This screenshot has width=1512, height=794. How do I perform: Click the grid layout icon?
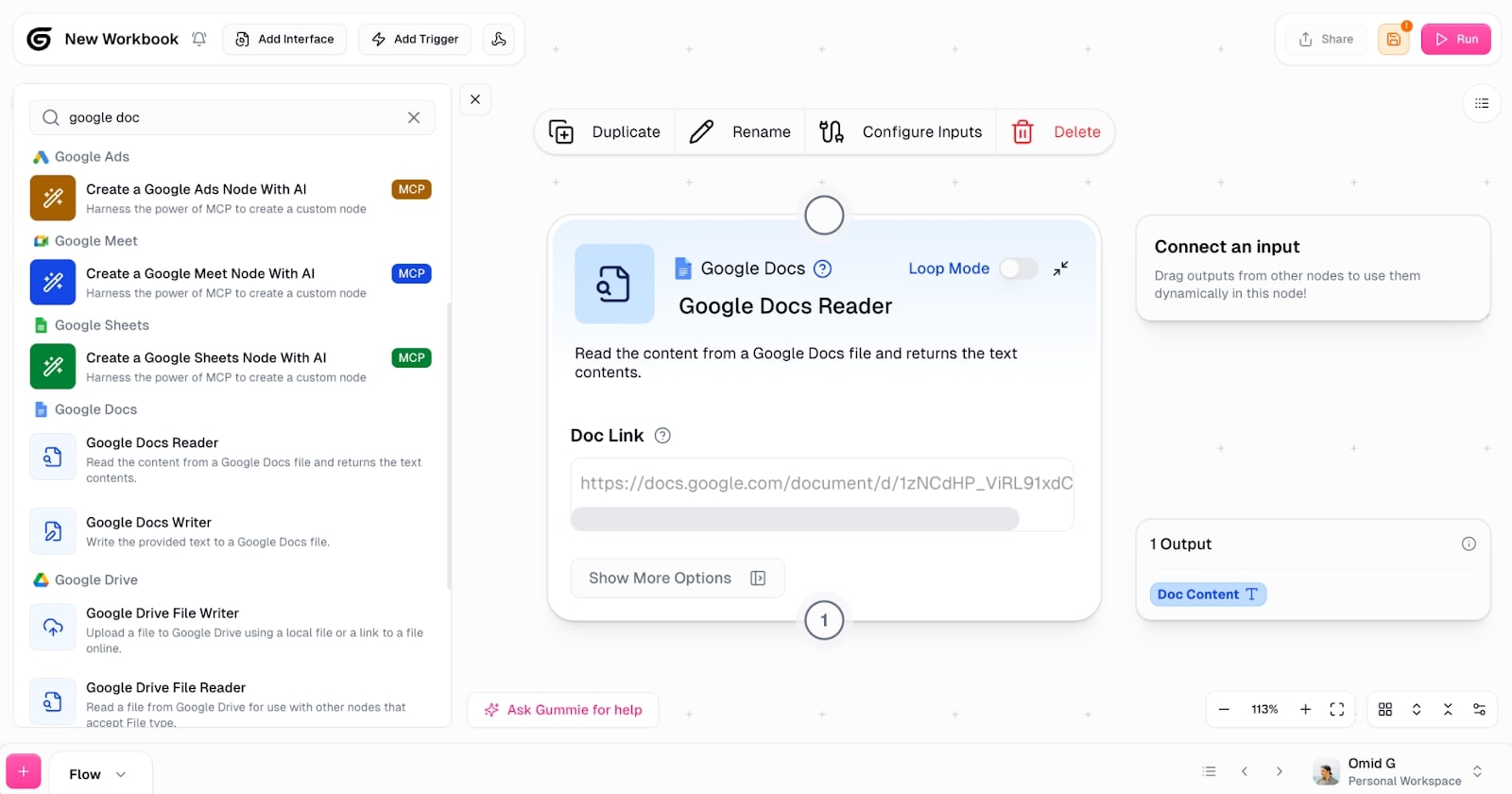(1385, 709)
